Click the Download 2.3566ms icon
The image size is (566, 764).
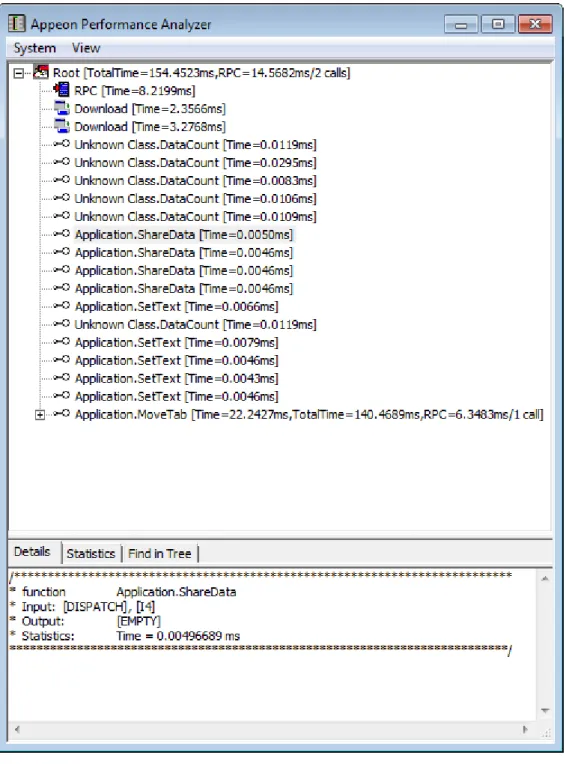tap(61, 108)
